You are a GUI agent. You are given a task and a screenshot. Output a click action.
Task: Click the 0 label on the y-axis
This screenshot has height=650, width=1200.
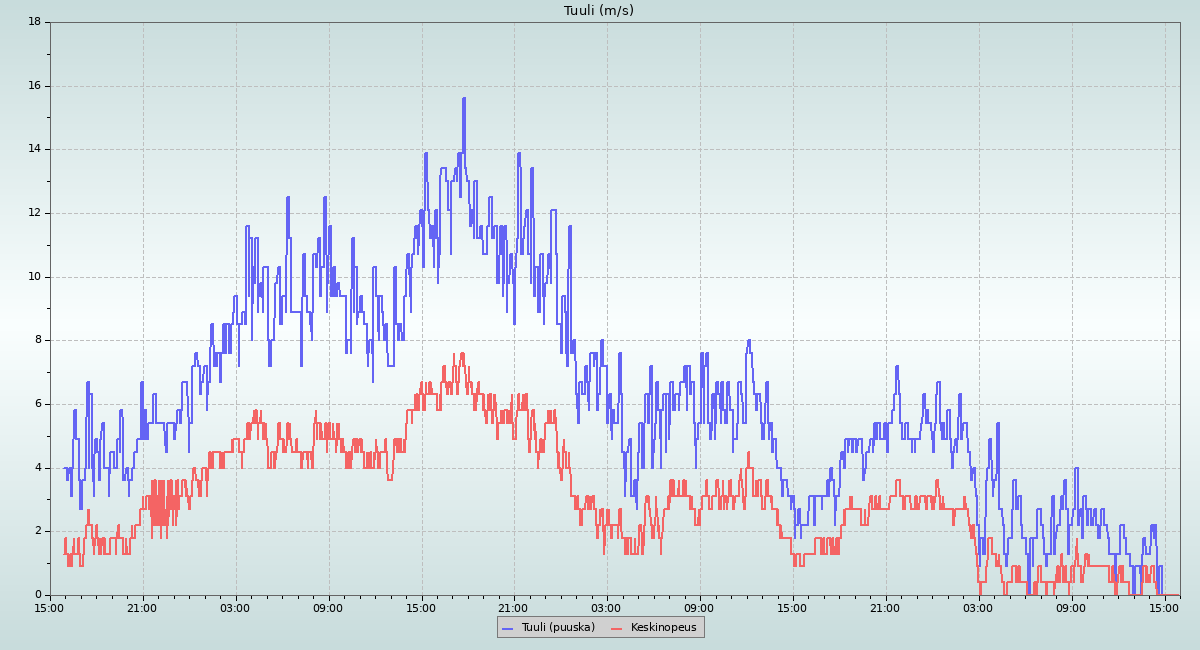tap(37, 595)
